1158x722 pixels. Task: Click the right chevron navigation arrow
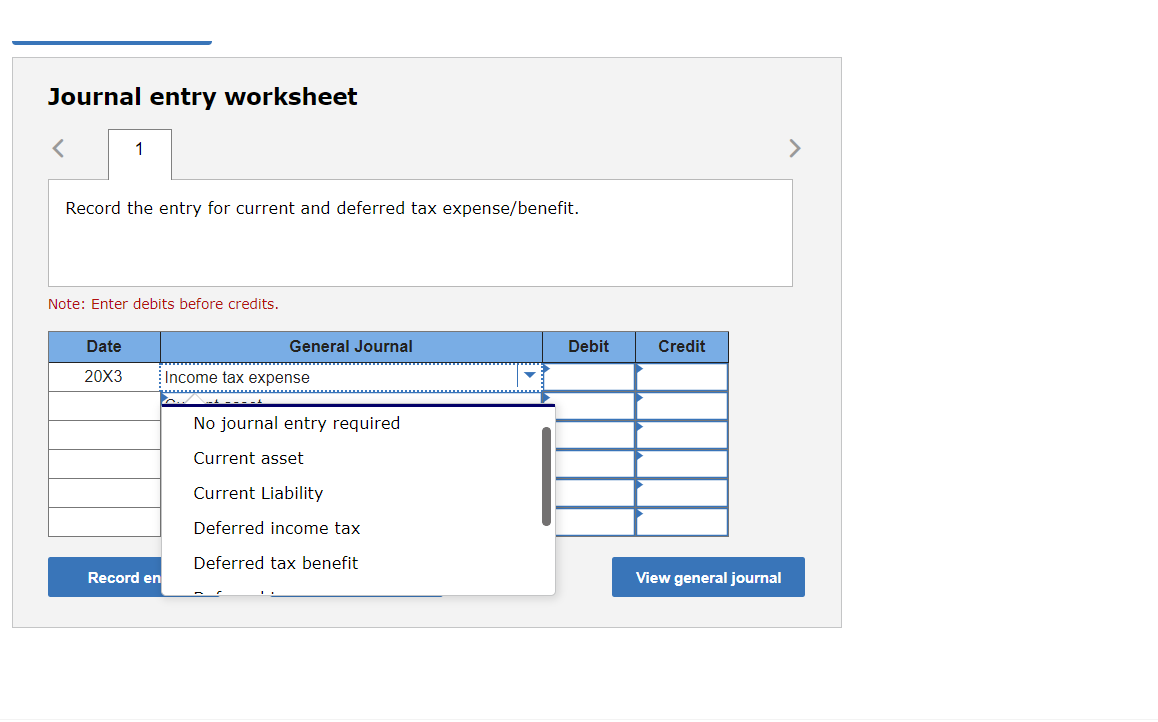pyautogui.click(x=795, y=148)
